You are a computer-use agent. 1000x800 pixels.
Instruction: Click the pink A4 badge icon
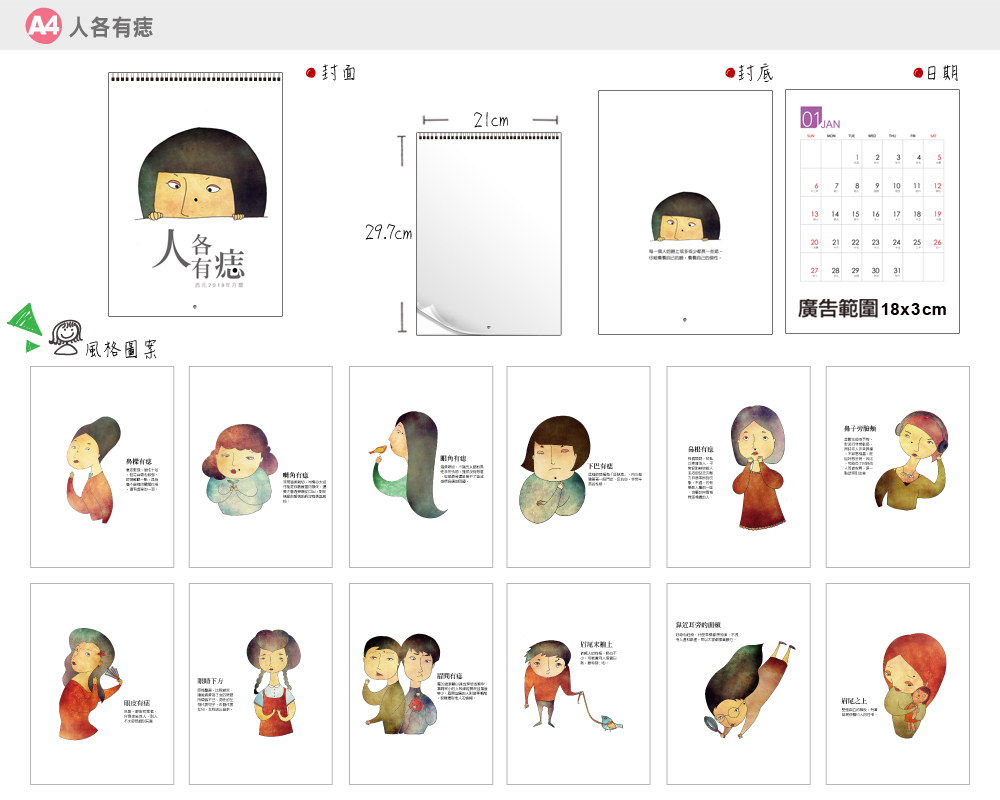pos(44,27)
